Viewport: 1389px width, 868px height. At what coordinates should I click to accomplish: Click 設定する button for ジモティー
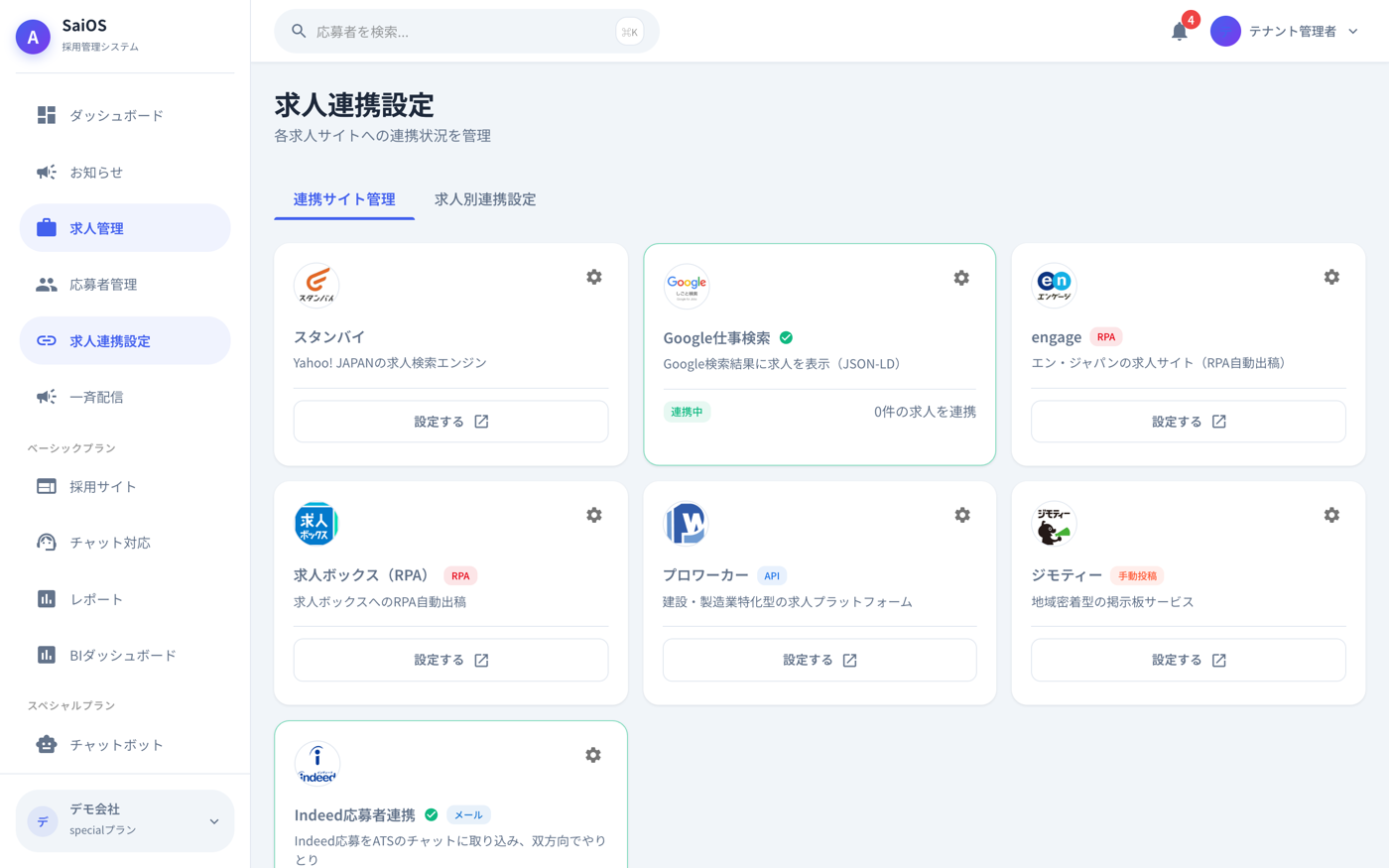(x=1189, y=660)
